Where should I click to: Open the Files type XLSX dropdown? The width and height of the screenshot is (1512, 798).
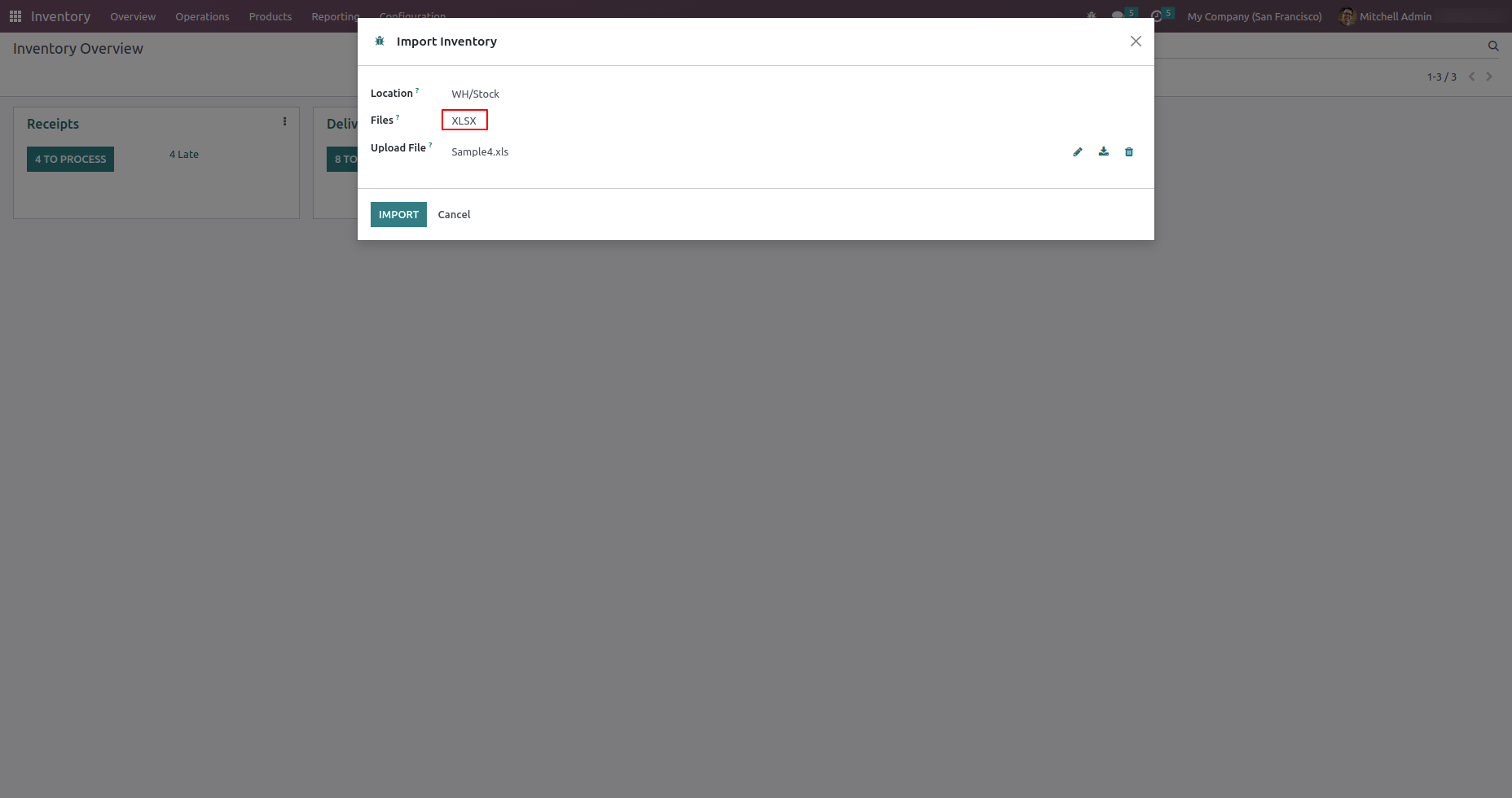(464, 121)
